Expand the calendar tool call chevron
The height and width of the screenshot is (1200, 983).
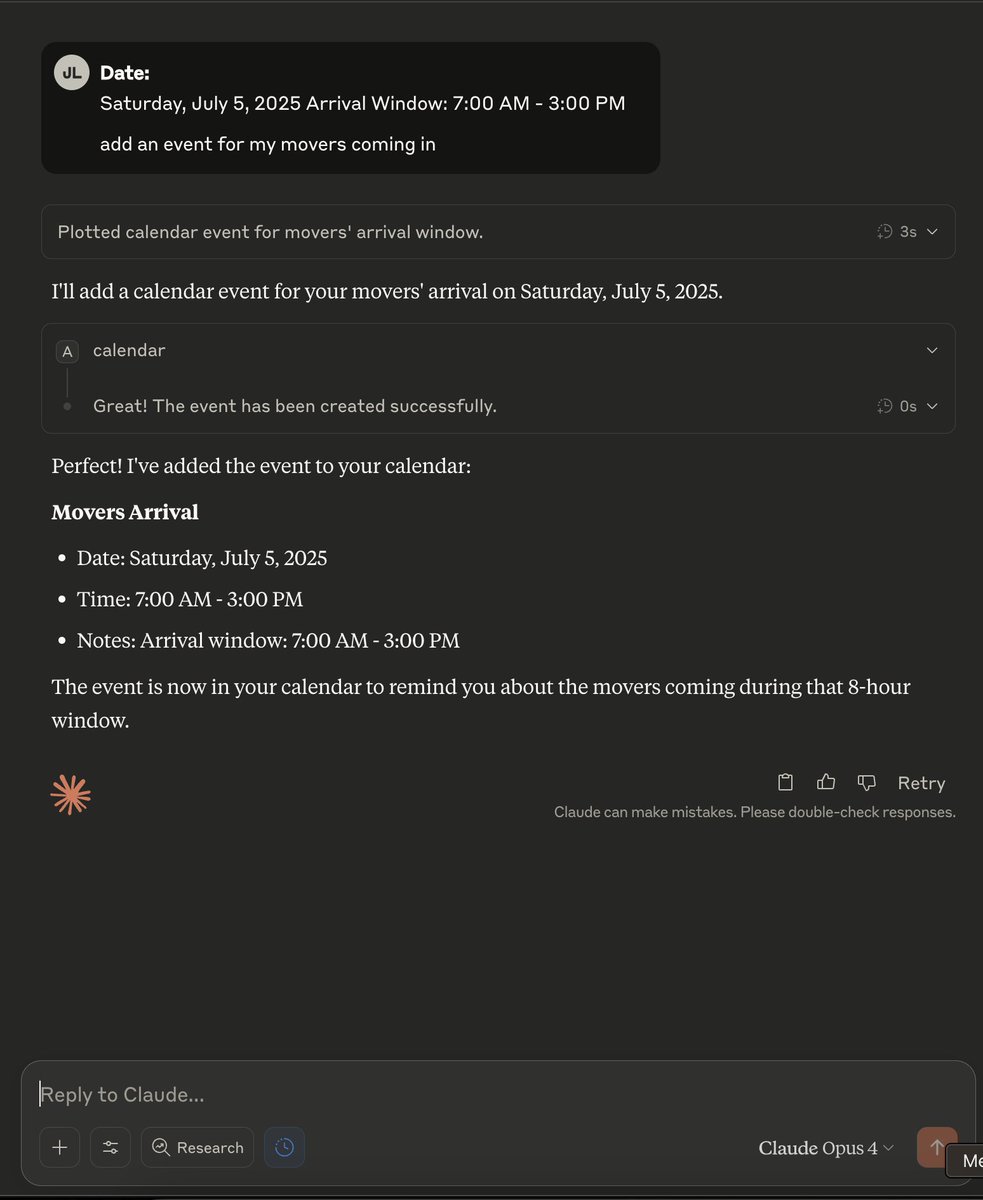coord(932,351)
